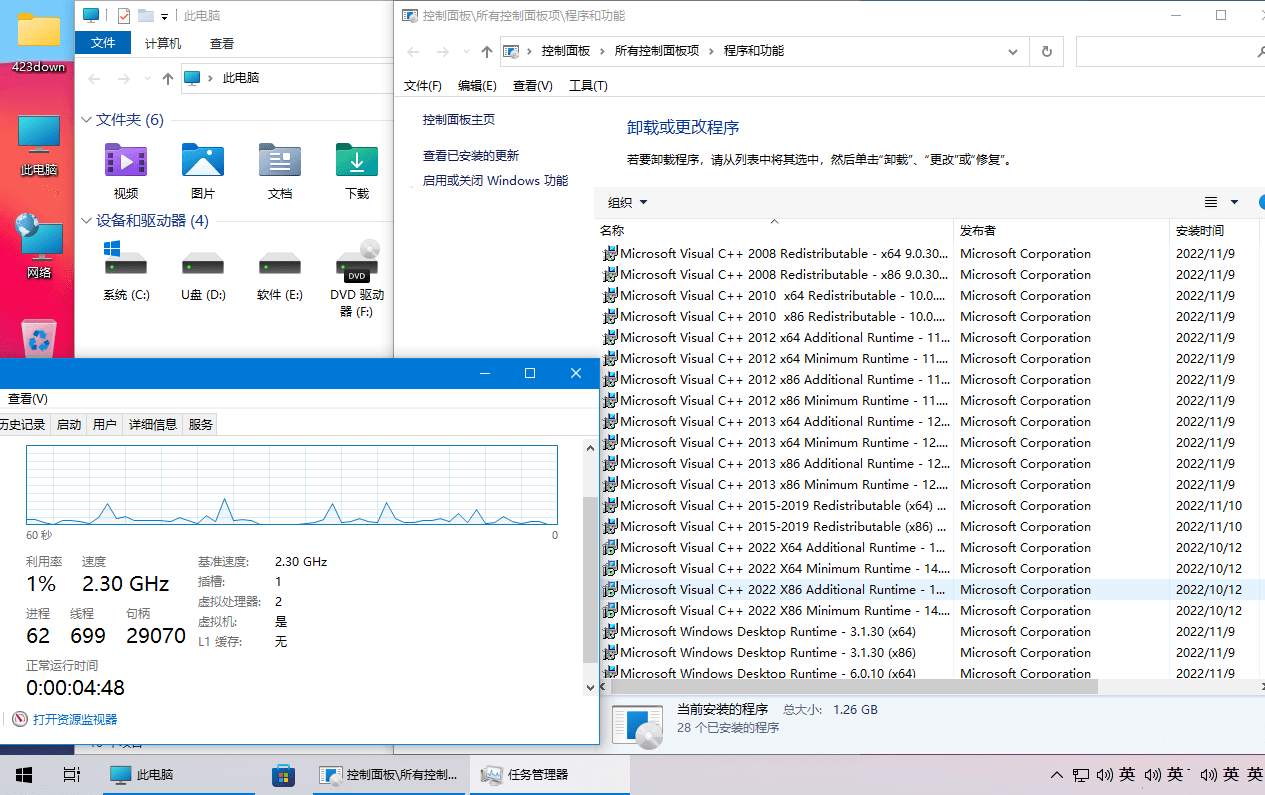Click the 打开资源监视器 link
The height and width of the screenshot is (795, 1265).
tap(75, 719)
